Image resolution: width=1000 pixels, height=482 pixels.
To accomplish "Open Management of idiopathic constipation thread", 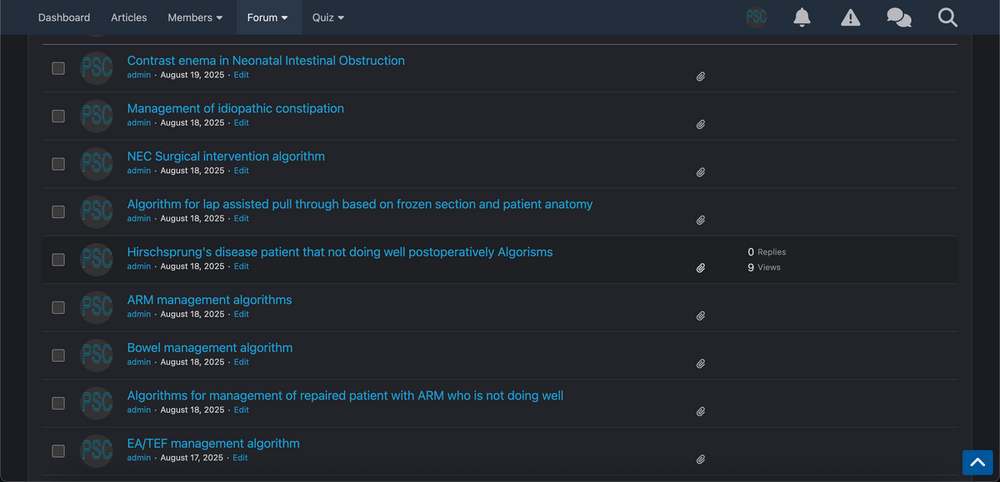I will tap(235, 108).
